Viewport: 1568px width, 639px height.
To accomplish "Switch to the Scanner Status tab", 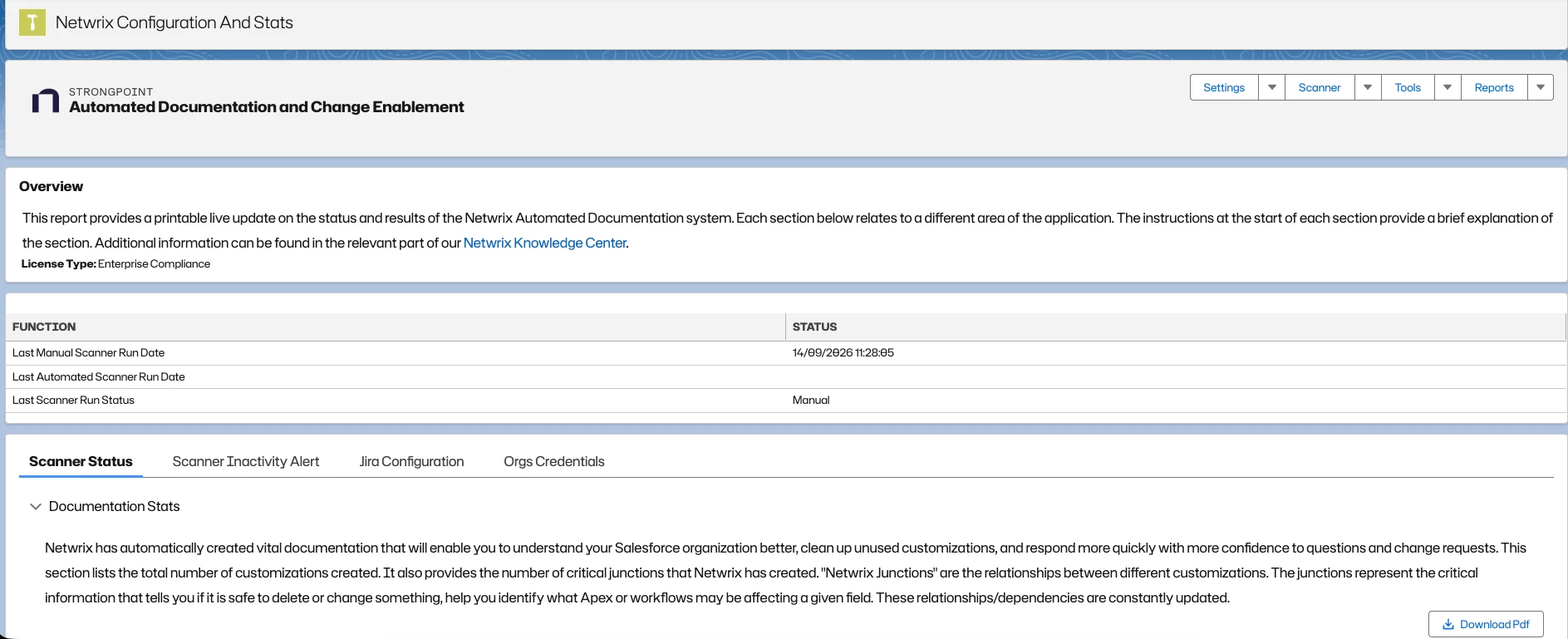I will 81,461.
